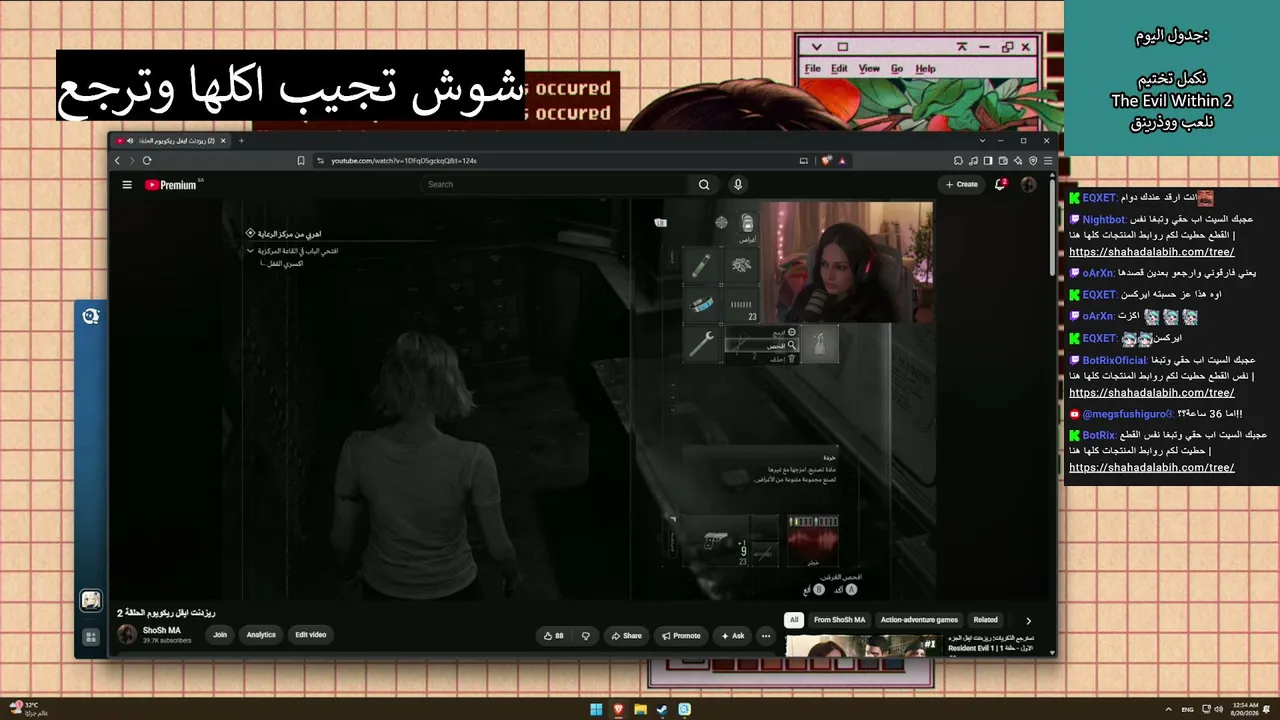Go back in the Brave browser
Viewport: 1280px width, 720px height.
[117, 160]
